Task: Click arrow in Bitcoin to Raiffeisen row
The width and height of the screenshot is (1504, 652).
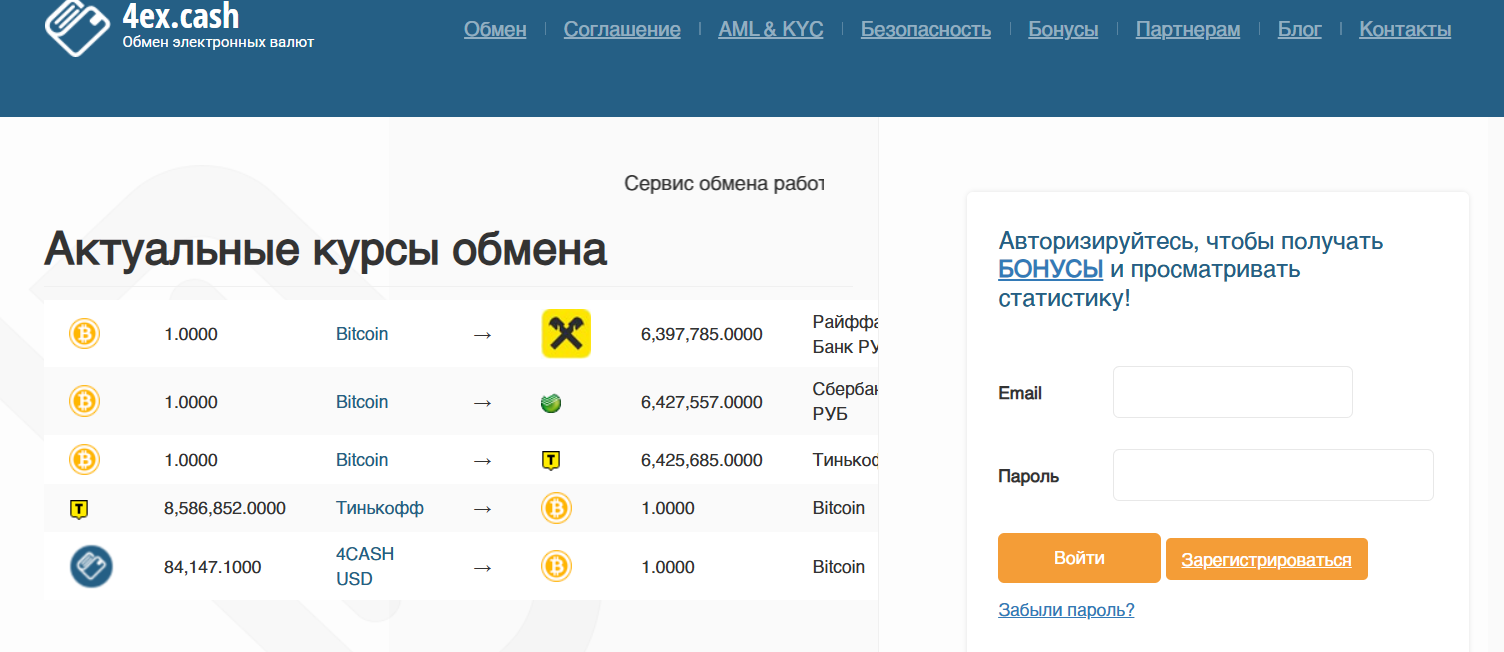Action: [482, 334]
